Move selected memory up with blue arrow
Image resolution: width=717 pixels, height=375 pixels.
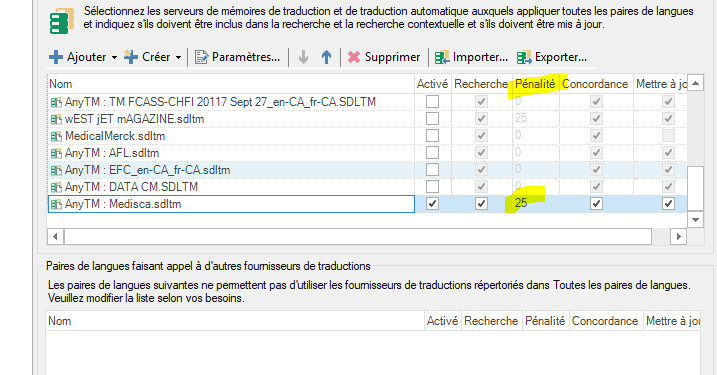(x=326, y=57)
